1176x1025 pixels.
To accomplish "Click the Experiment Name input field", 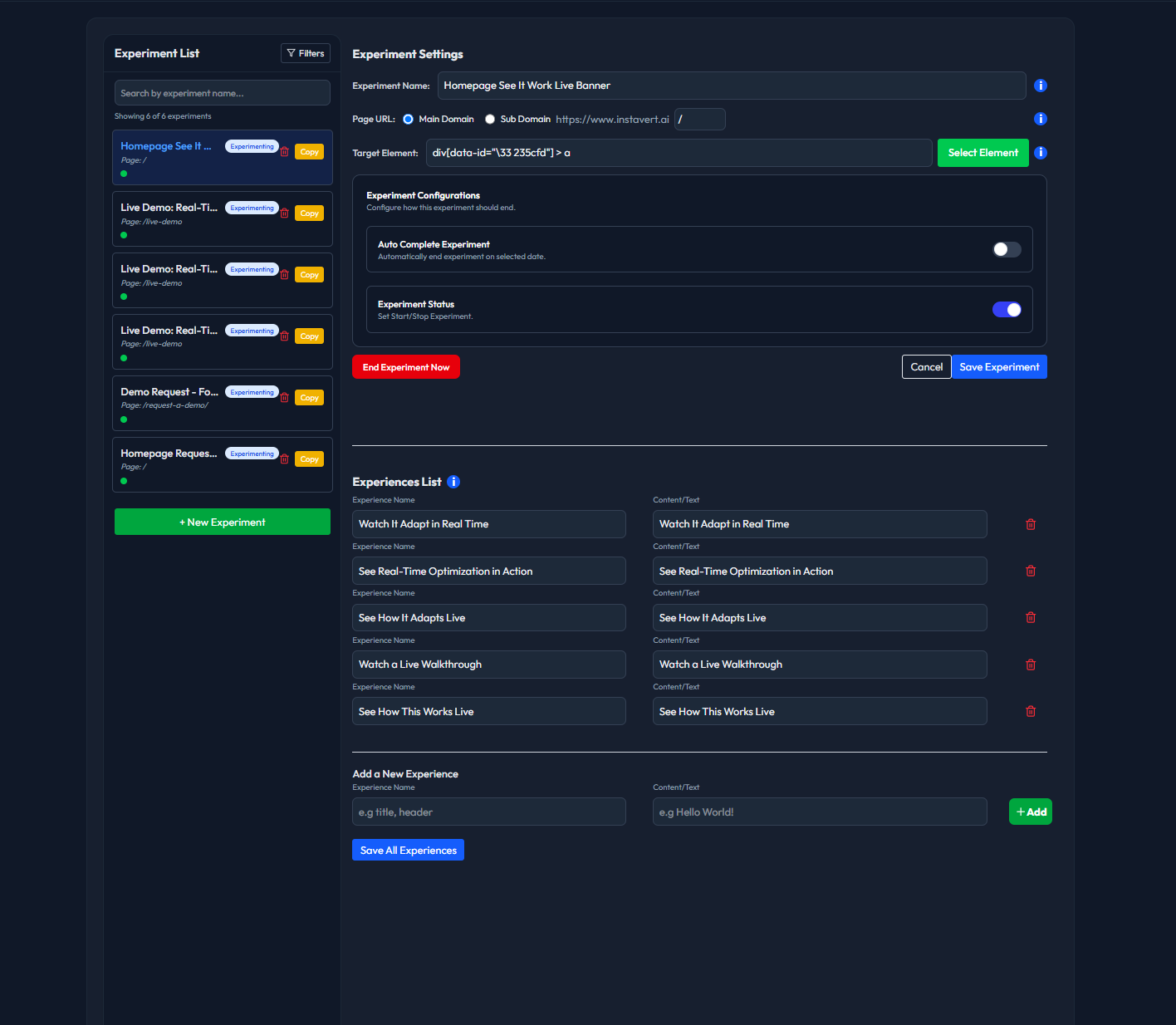I will [732, 86].
